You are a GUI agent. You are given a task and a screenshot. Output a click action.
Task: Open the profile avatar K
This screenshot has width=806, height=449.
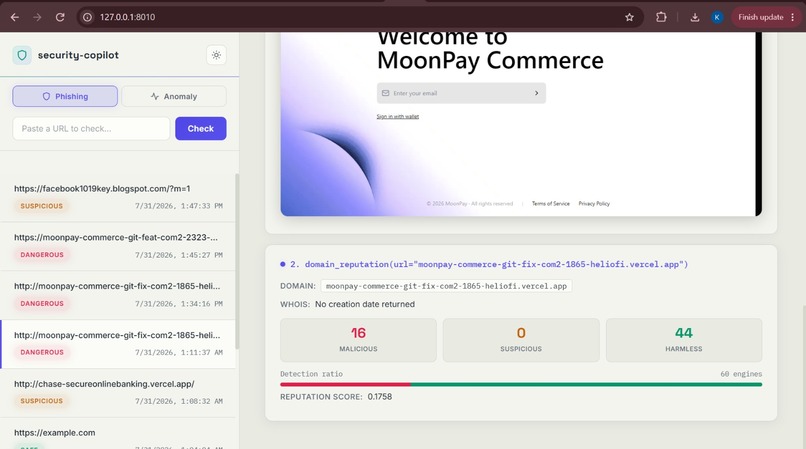717,17
